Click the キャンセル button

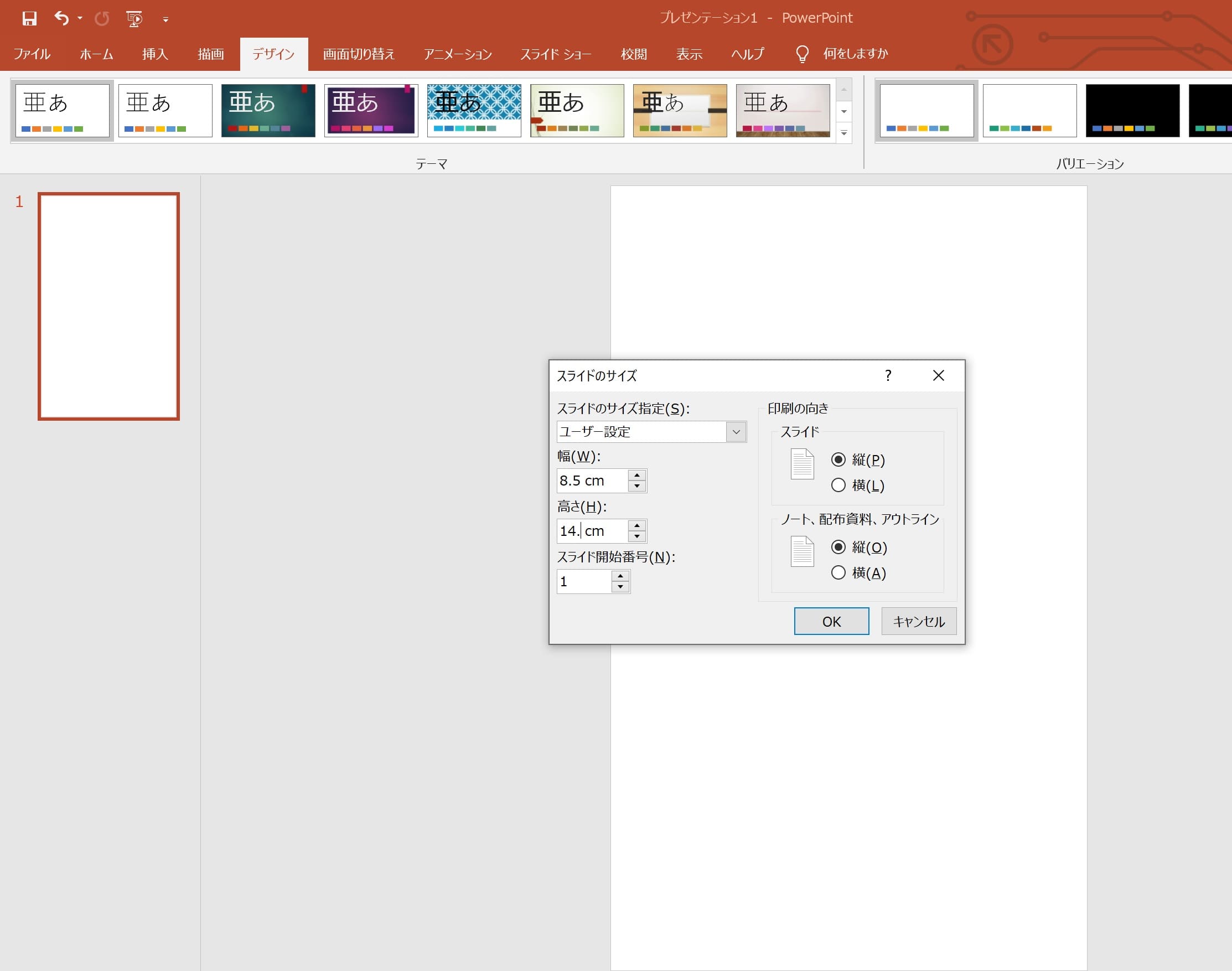click(x=918, y=621)
